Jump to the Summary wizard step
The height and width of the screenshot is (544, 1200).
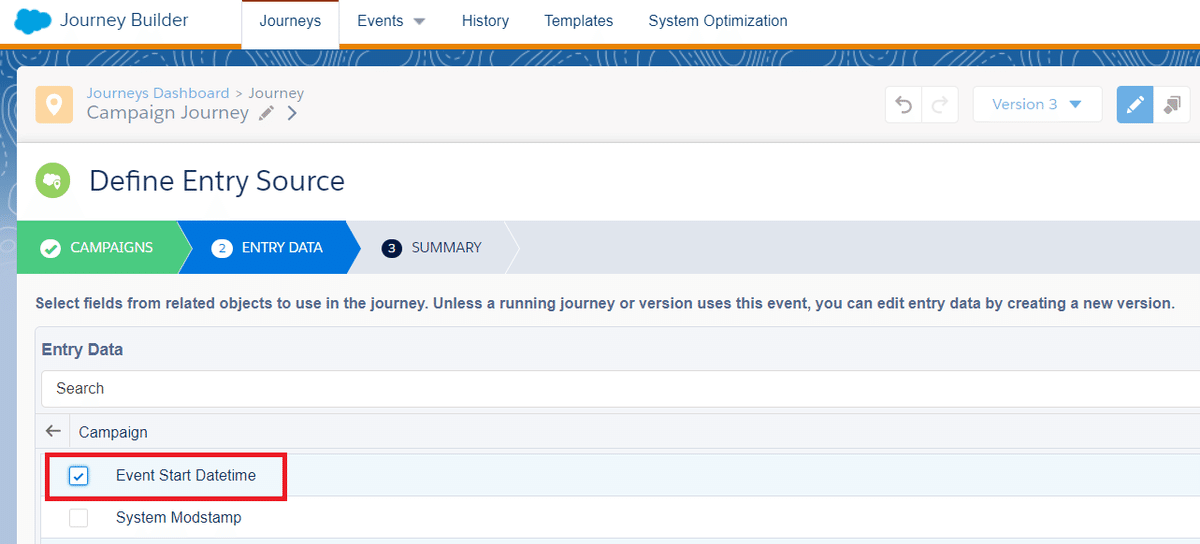433,247
